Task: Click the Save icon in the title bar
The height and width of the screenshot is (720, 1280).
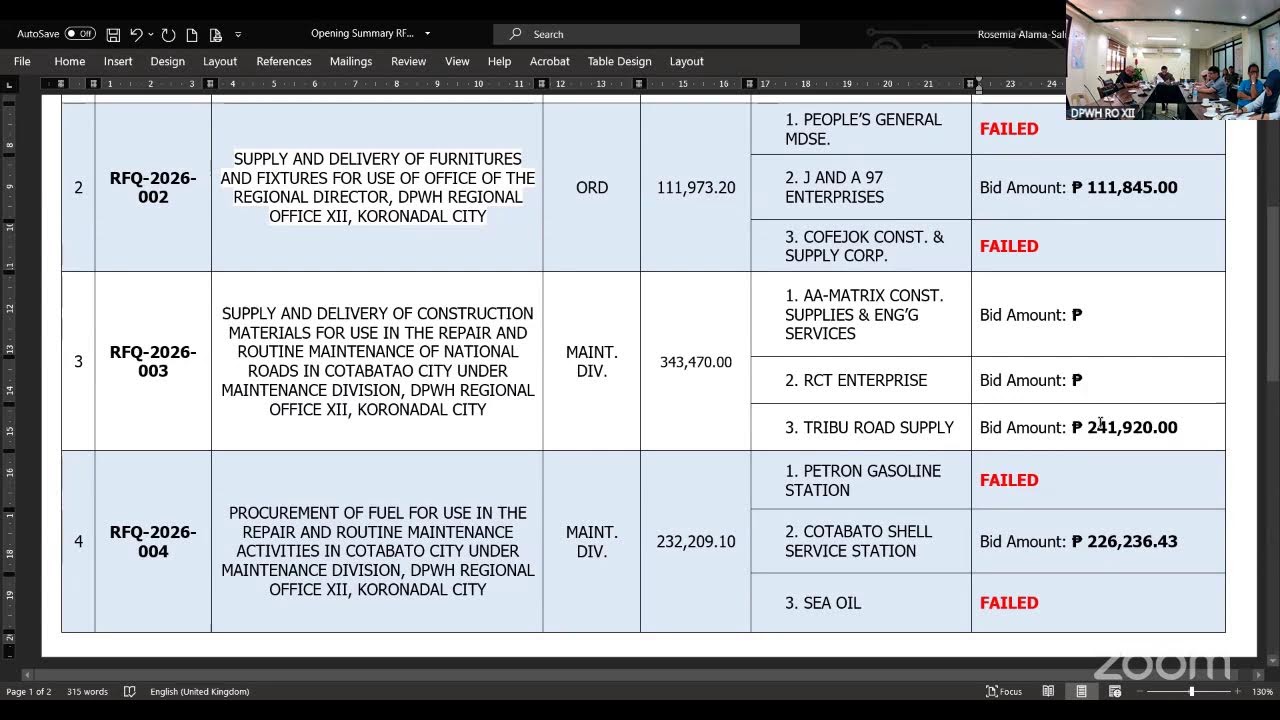Action: pos(113,34)
